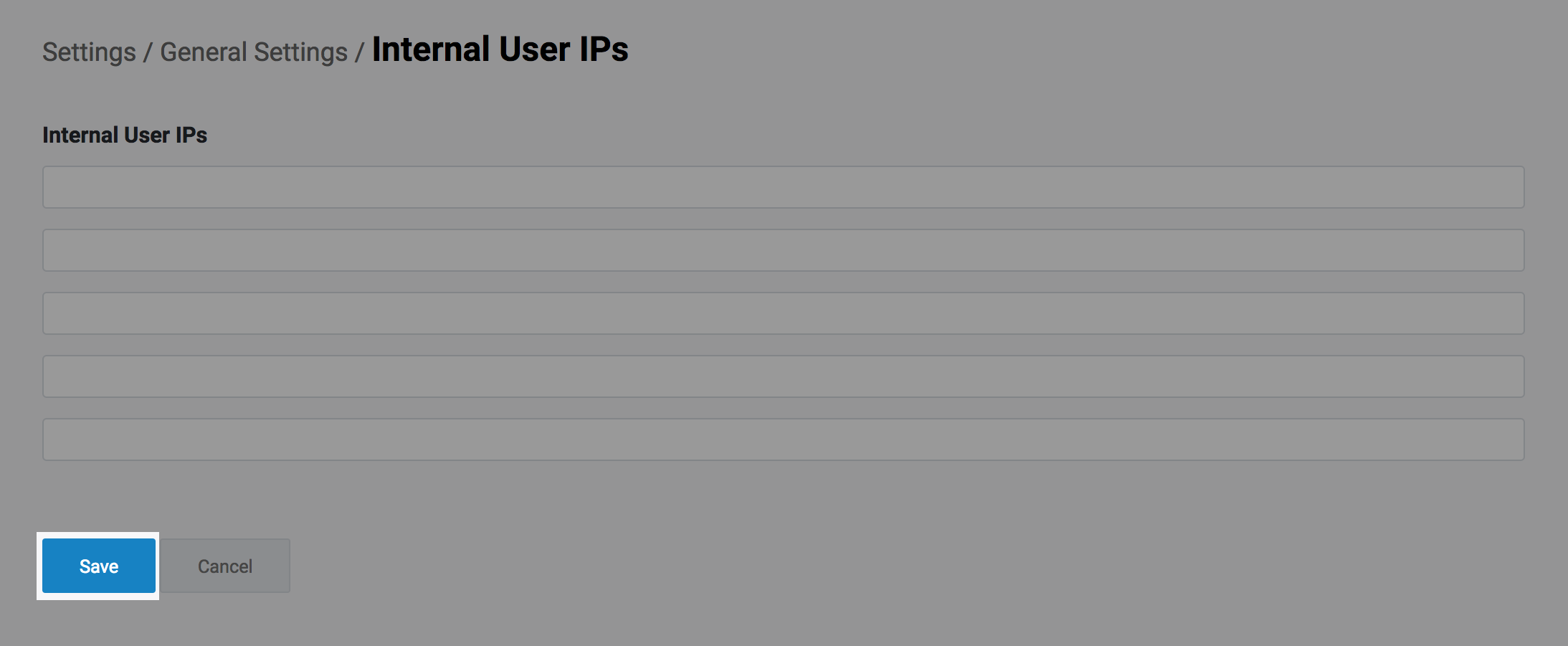
Task: Click the Save button
Action: point(99,566)
